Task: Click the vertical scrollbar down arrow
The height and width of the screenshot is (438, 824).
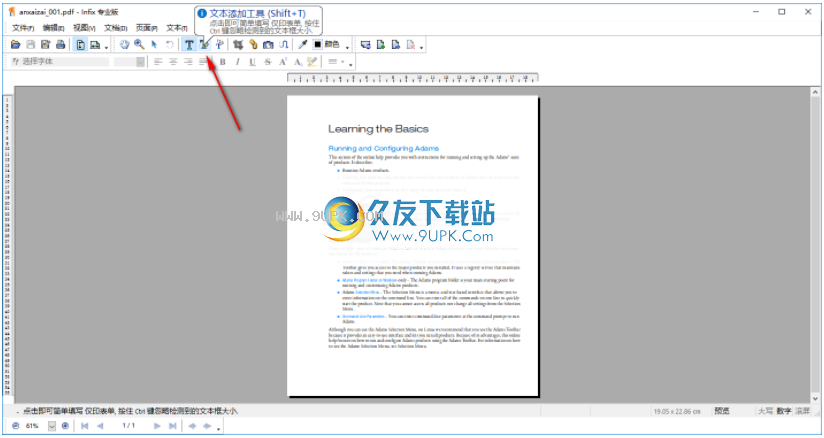Action: click(x=815, y=399)
